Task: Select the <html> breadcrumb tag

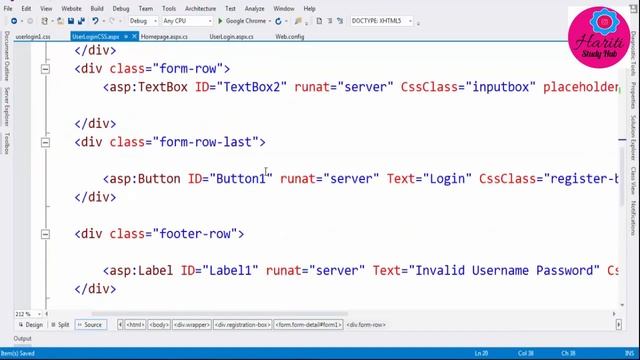Action: coord(135,325)
